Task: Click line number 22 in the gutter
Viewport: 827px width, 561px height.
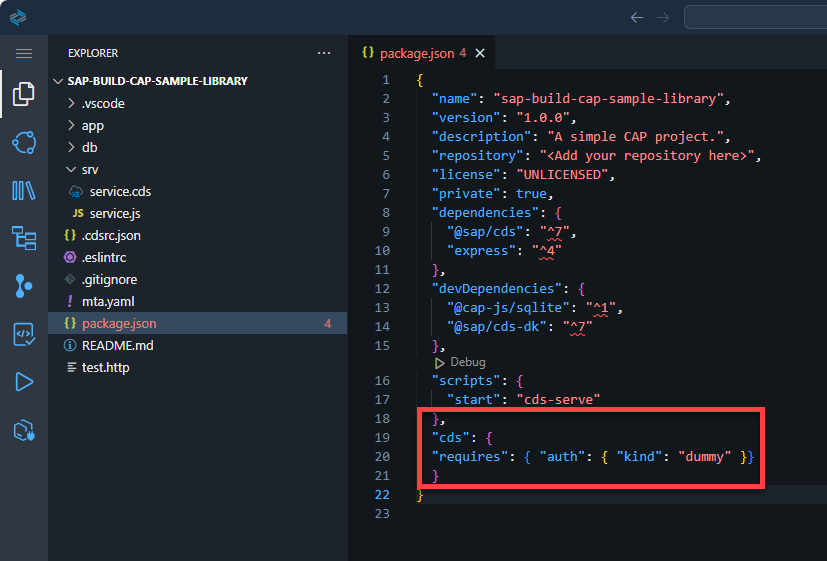Action: pos(382,495)
